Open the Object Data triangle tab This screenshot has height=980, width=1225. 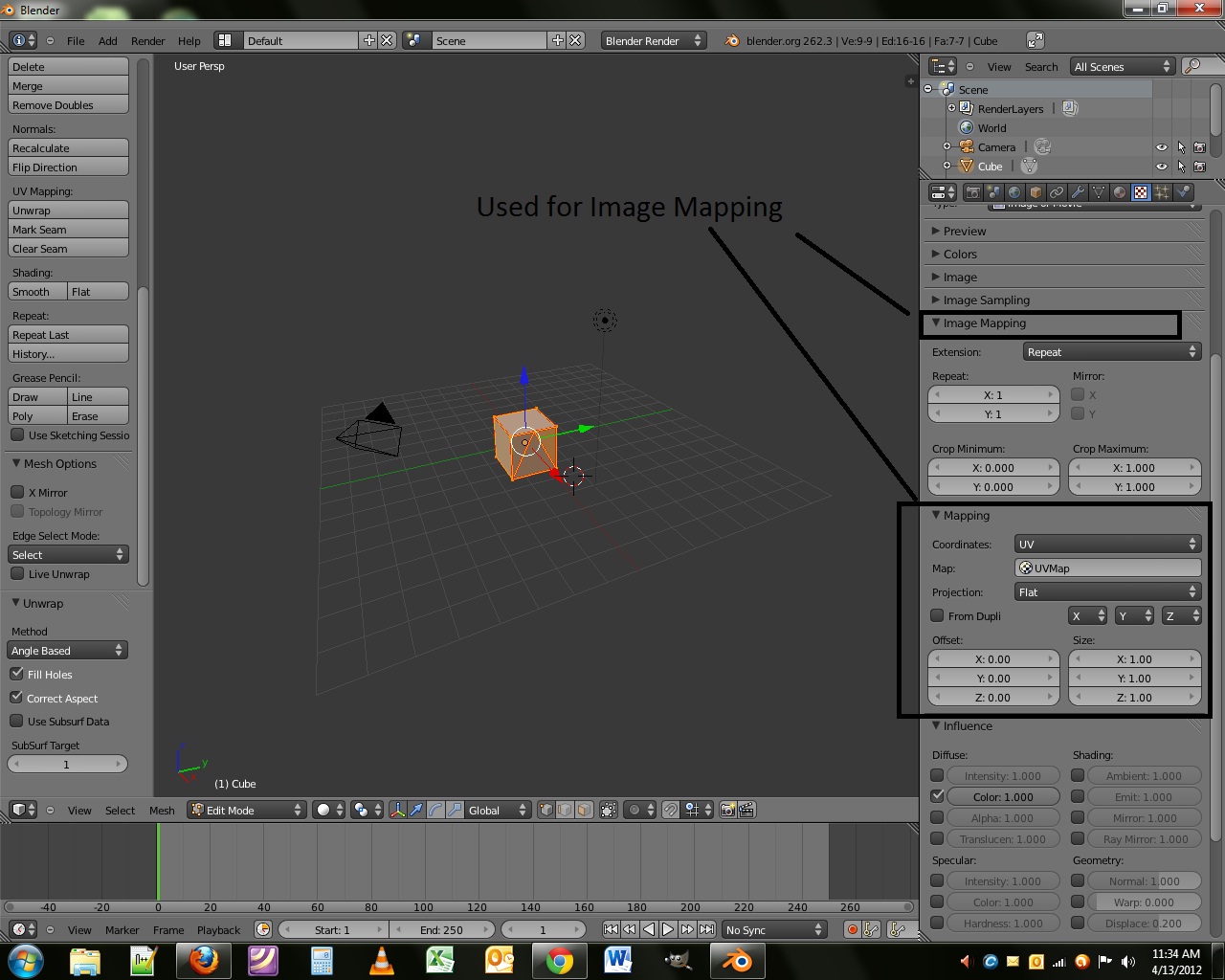(x=1099, y=192)
